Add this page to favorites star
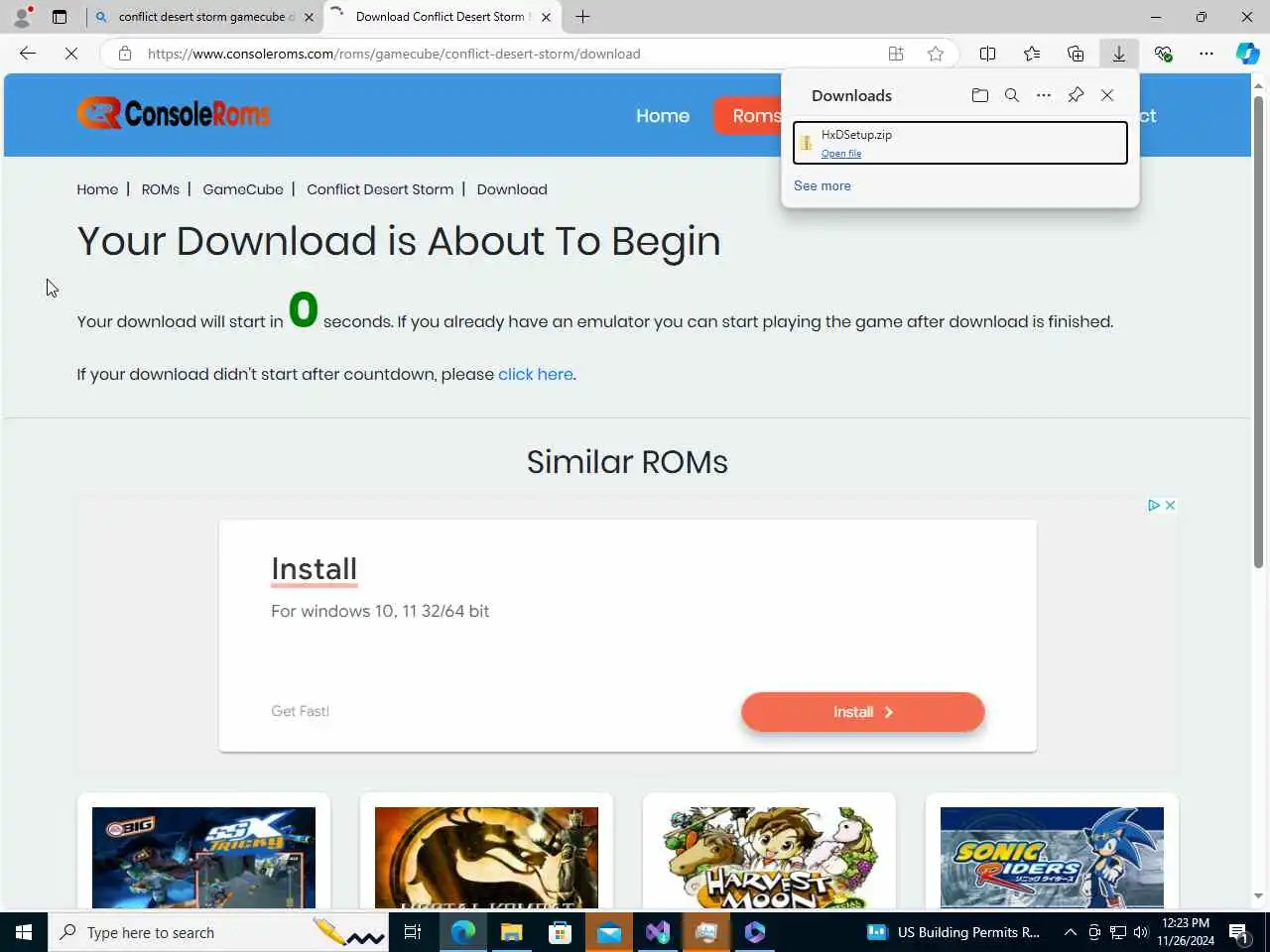Viewport: 1270px width, 952px height. click(x=936, y=54)
